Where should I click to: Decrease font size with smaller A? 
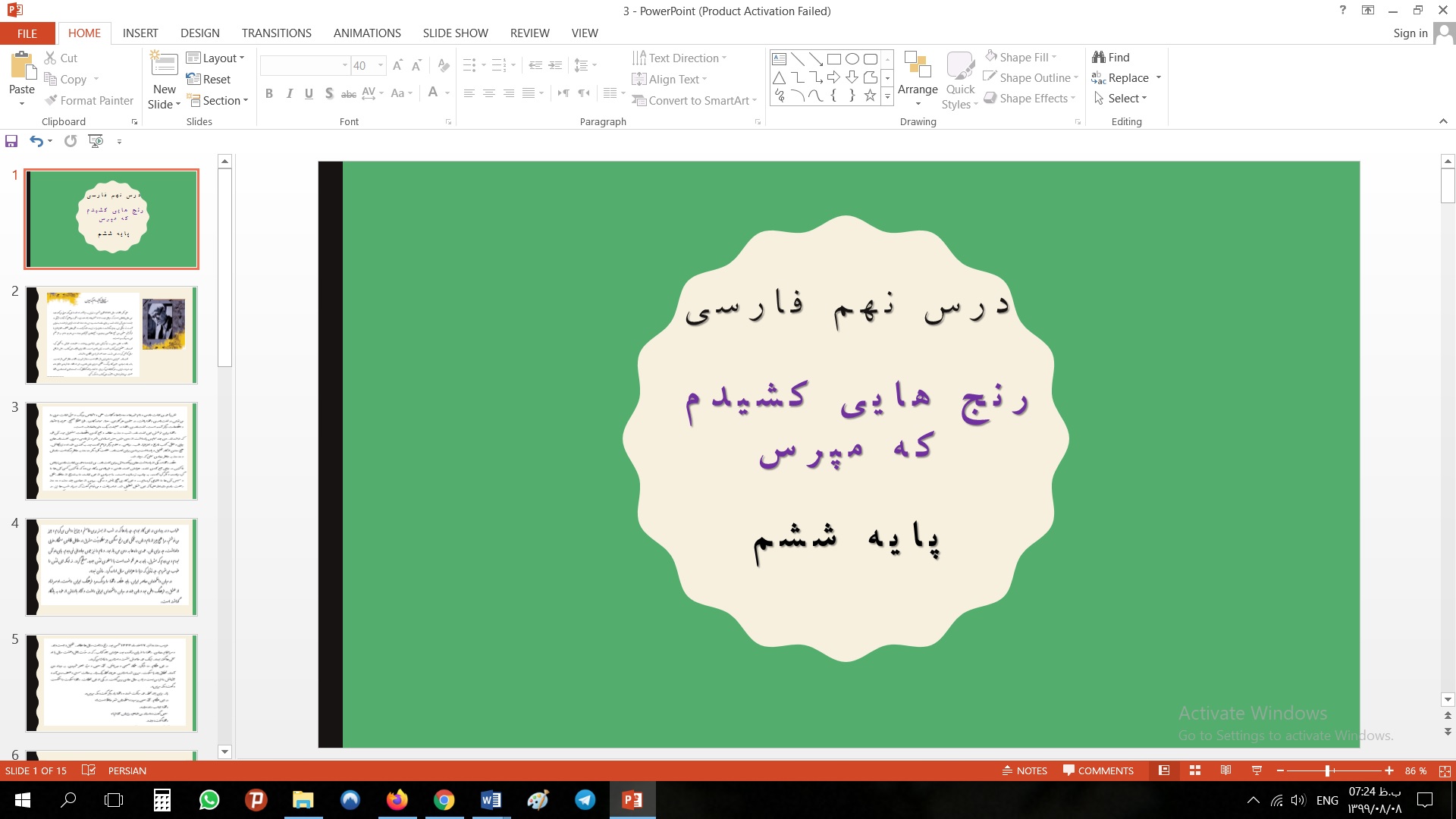pos(416,65)
